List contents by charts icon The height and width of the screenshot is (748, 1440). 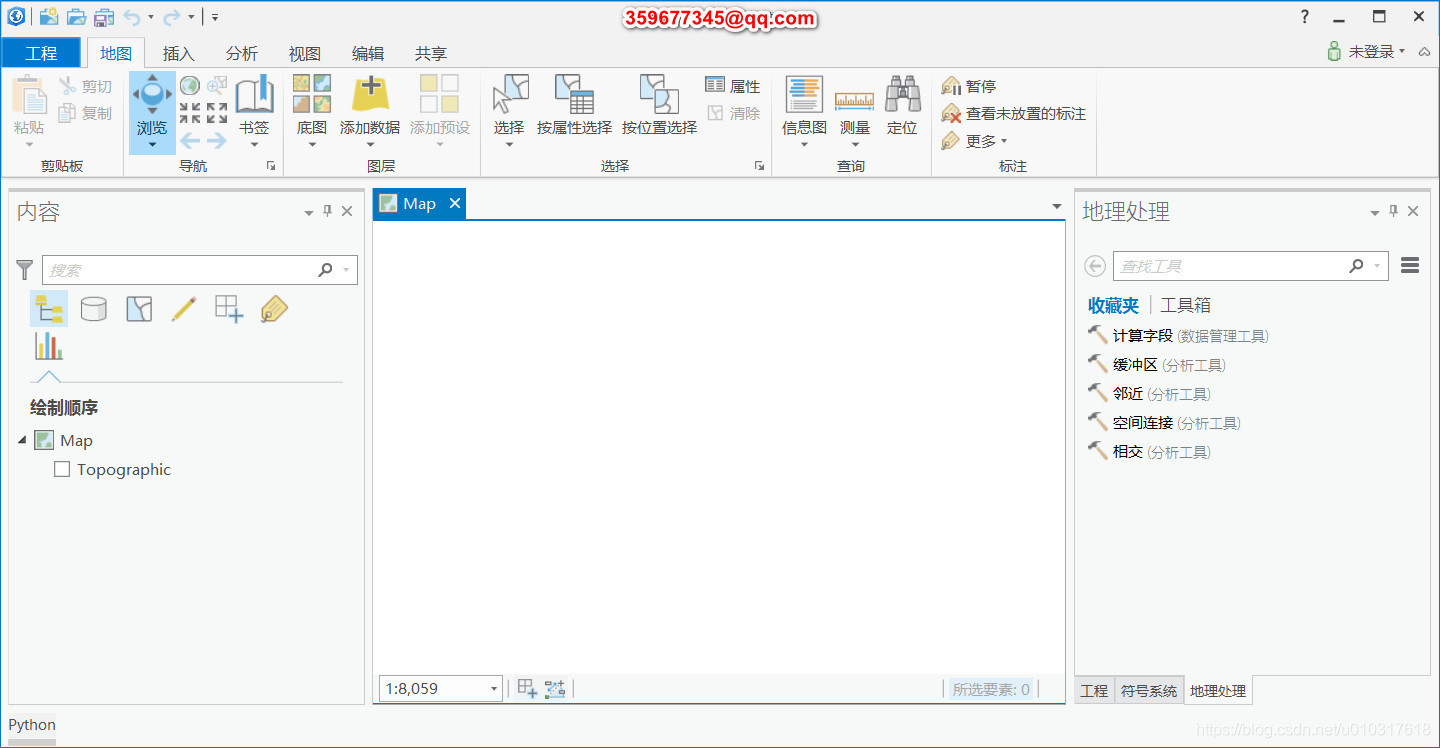(48, 346)
